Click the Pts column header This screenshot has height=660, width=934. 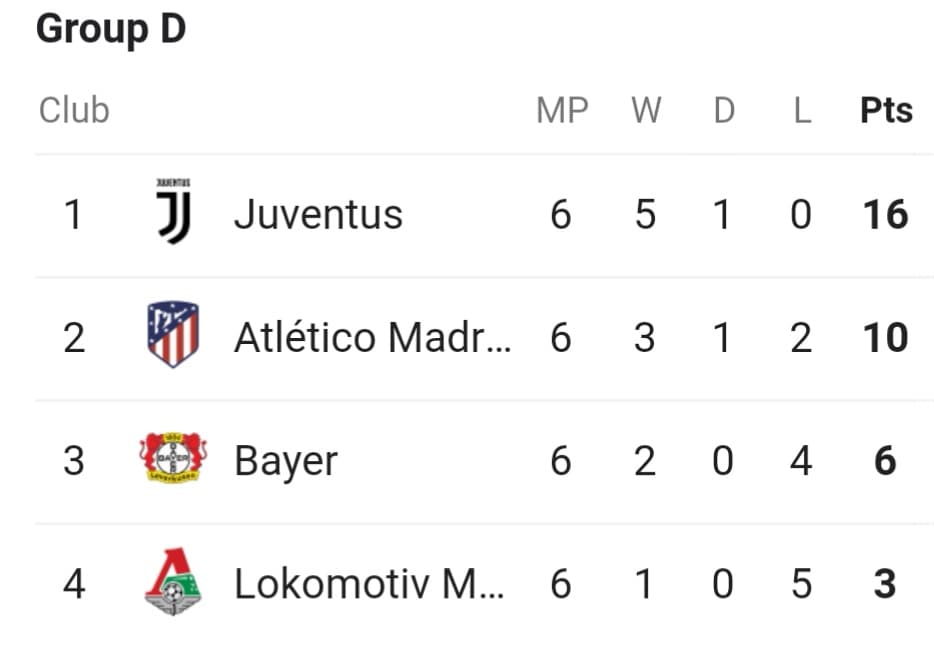pos(886,110)
